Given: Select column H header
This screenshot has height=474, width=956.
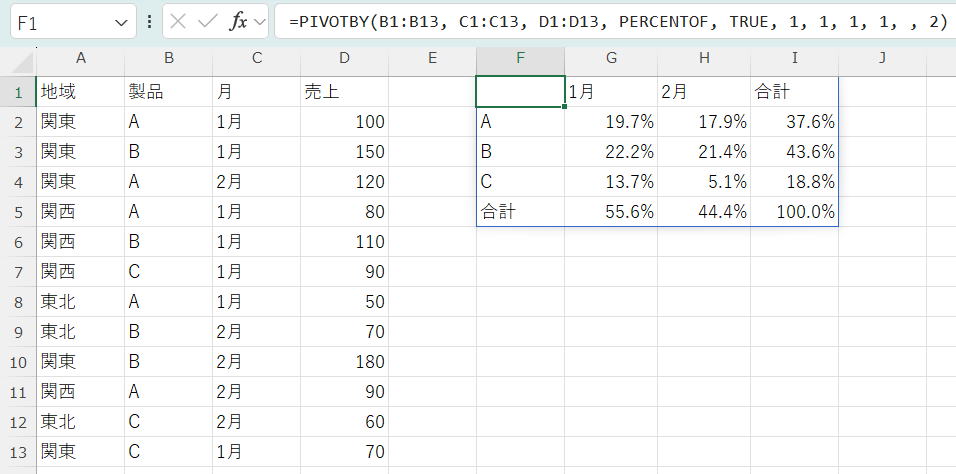Looking at the screenshot, I should pos(704,59).
